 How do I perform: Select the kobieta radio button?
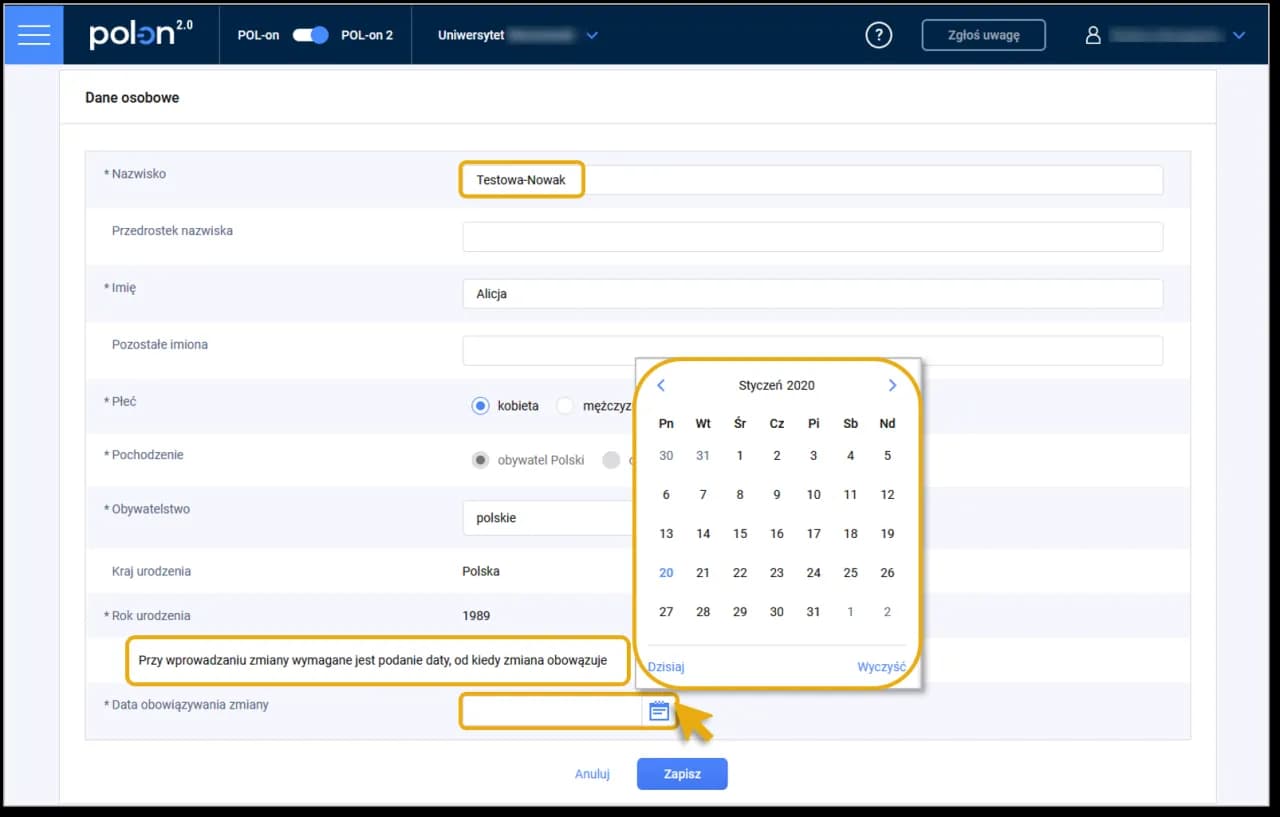pyautogui.click(x=480, y=406)
